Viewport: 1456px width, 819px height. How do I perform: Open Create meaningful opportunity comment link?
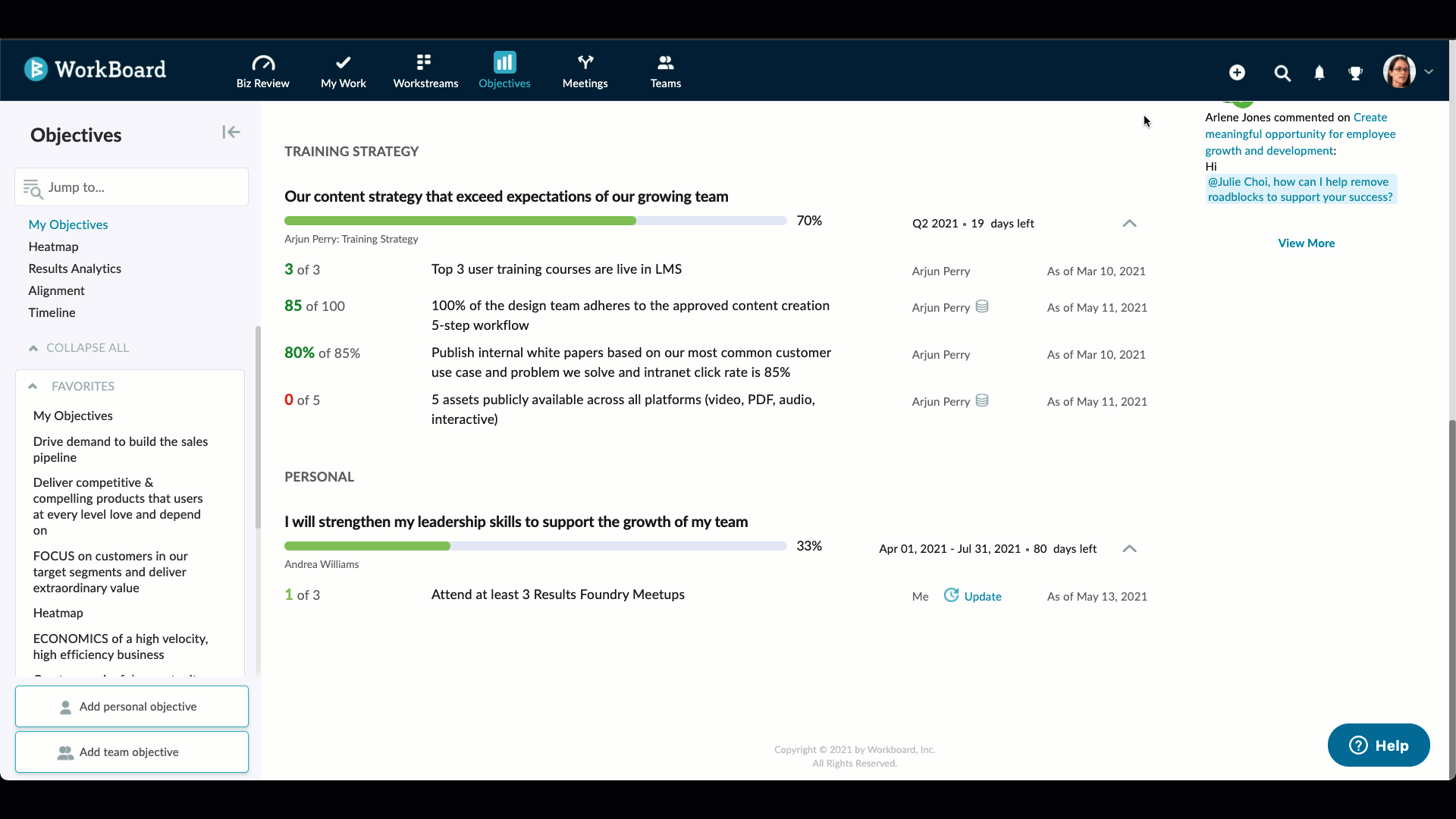[1300, 134]
